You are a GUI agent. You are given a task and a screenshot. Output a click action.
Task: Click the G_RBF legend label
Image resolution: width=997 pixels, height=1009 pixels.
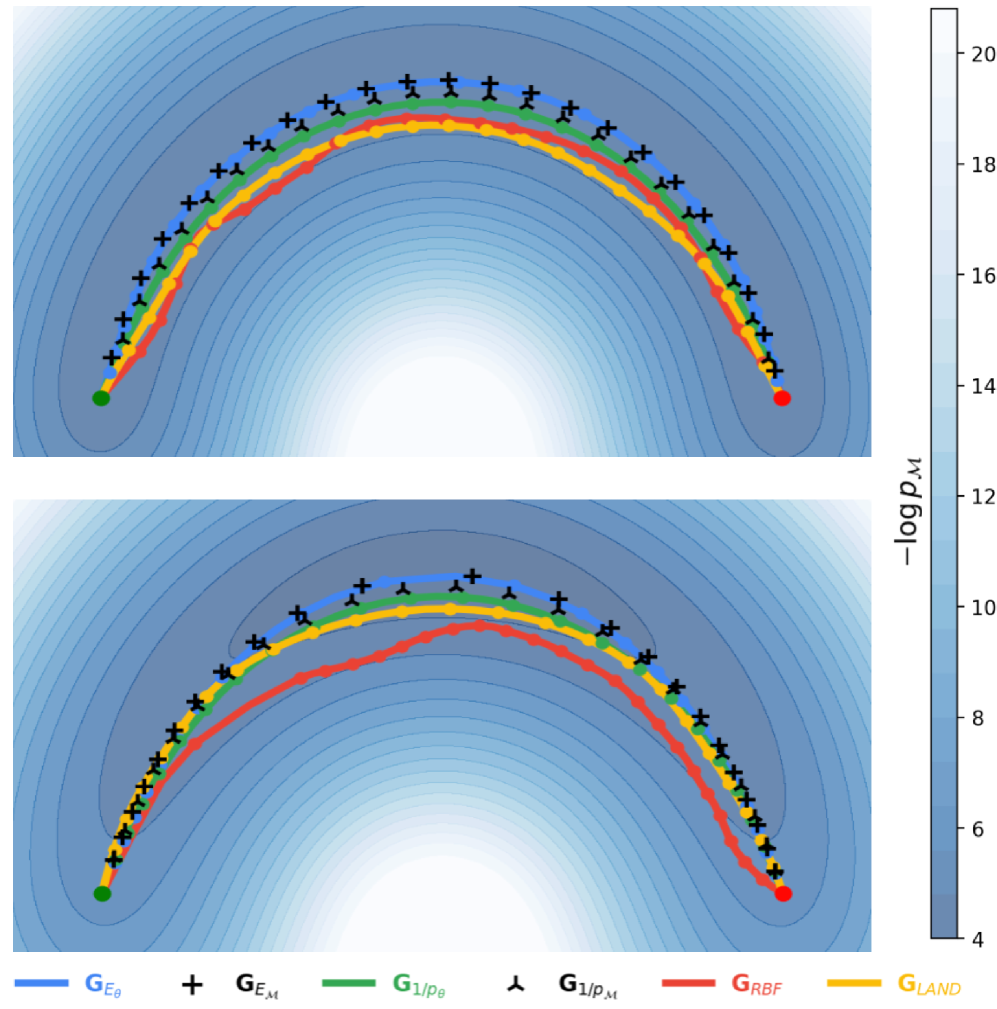coord(756,985)
